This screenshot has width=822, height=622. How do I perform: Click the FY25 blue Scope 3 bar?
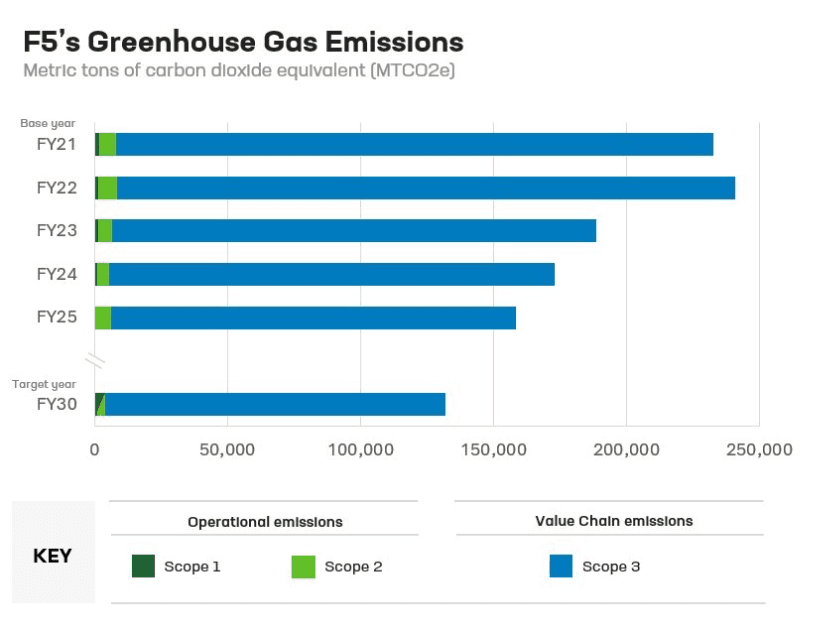313,318
